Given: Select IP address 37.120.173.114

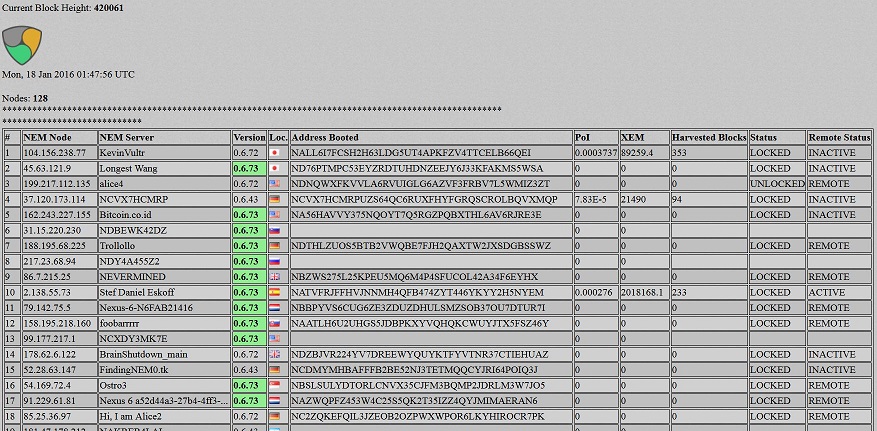Looking at the screenshot, I should (x=55, y=200).
